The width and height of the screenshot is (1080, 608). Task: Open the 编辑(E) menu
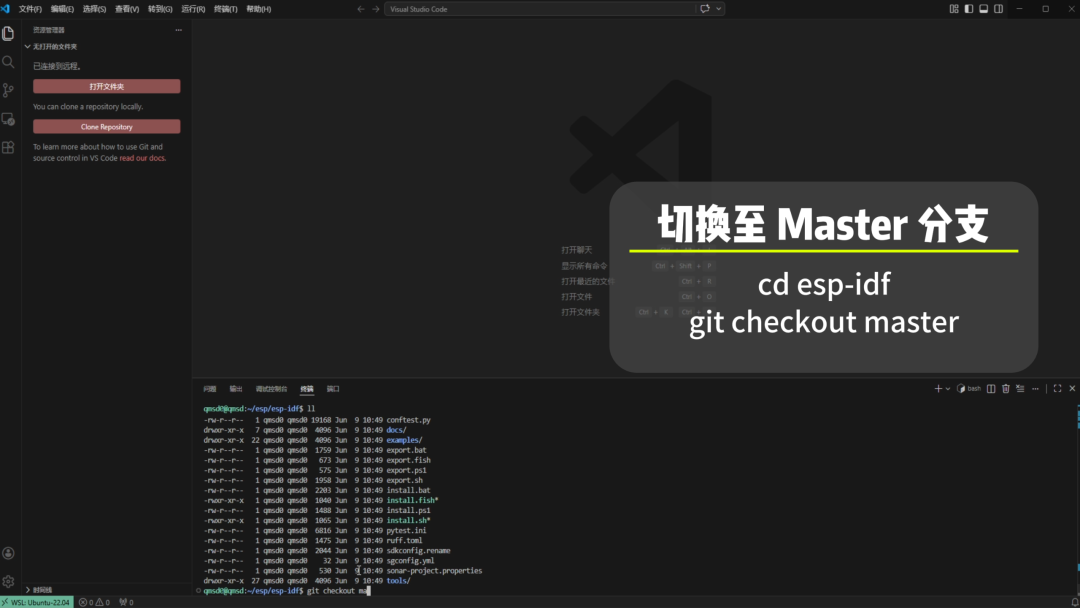click(x=62, y=9)
